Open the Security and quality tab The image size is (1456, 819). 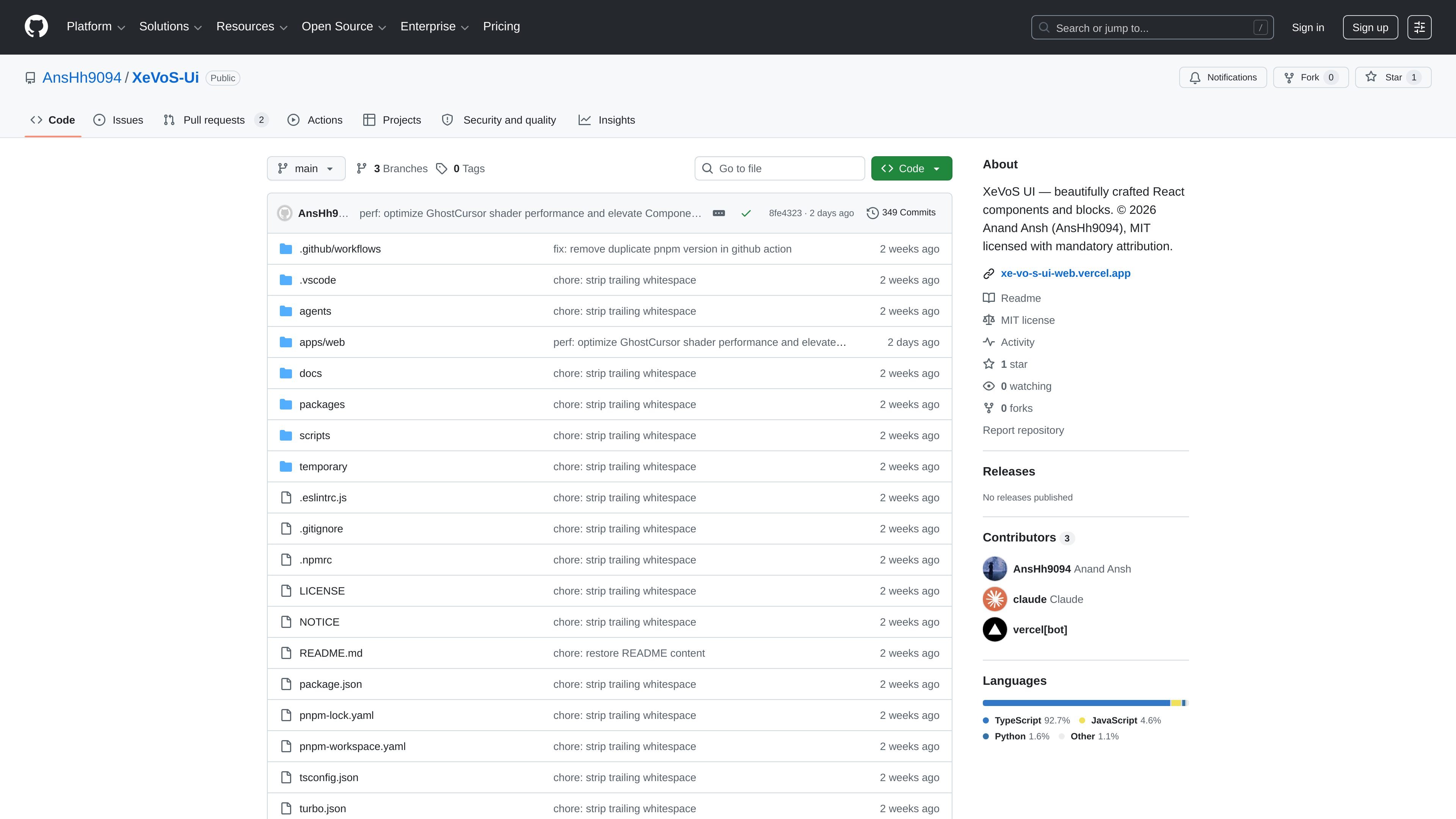tap(499, 120)
